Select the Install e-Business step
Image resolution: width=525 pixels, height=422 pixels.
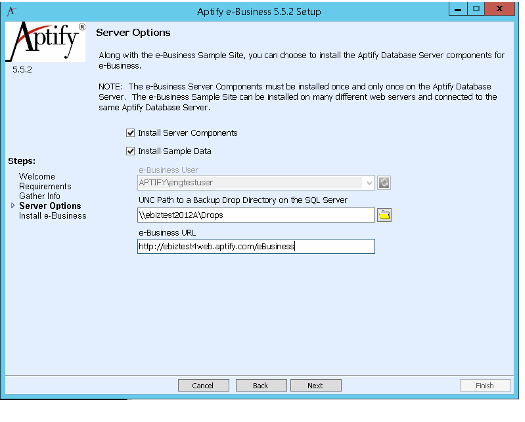tap(53, 216)
